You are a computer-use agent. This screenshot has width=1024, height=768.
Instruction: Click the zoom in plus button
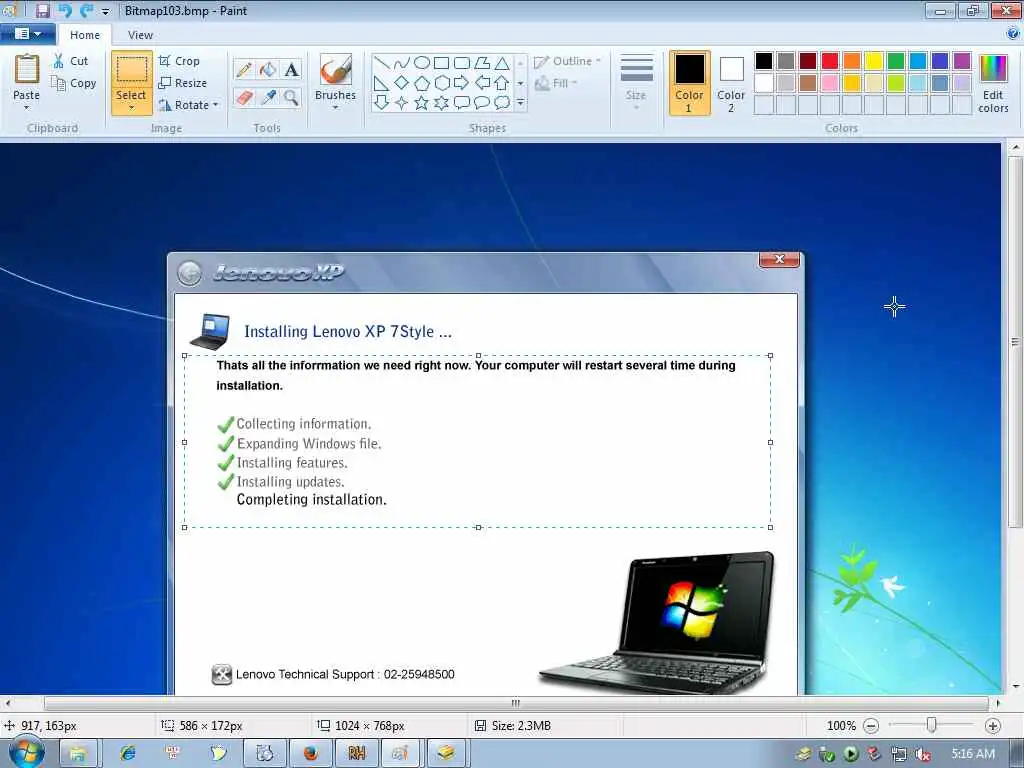[x=992, y=726]
